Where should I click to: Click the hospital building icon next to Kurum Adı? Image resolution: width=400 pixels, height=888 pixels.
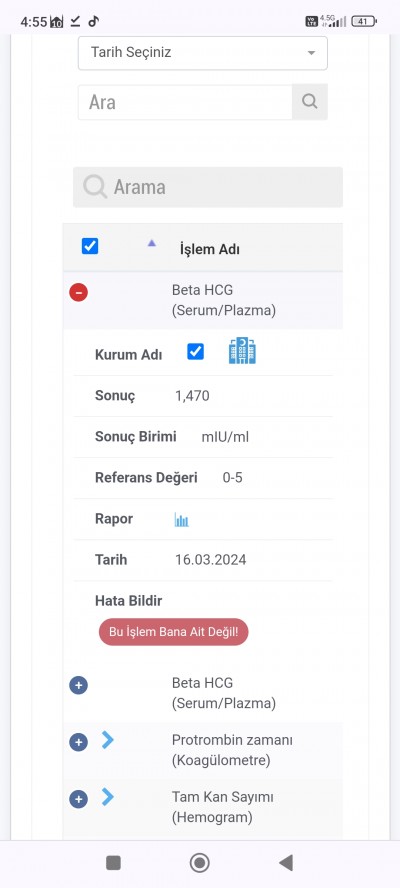(242, 351)
